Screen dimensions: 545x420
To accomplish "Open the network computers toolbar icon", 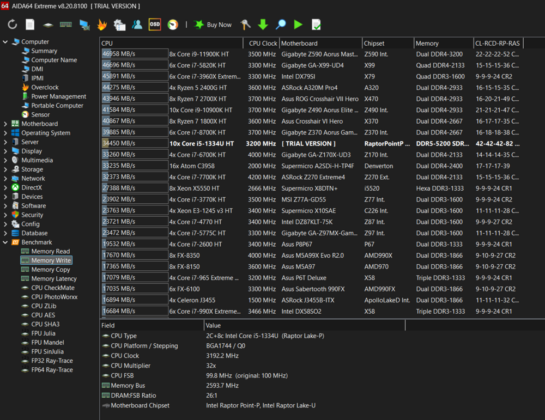I will click(84, 24).
